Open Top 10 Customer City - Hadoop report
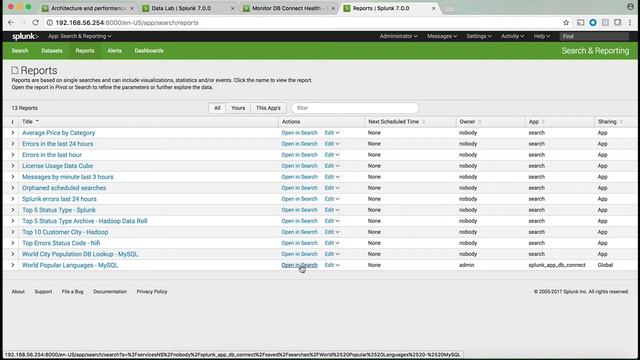This screenshot has width=640, height=360. (65, 232)
